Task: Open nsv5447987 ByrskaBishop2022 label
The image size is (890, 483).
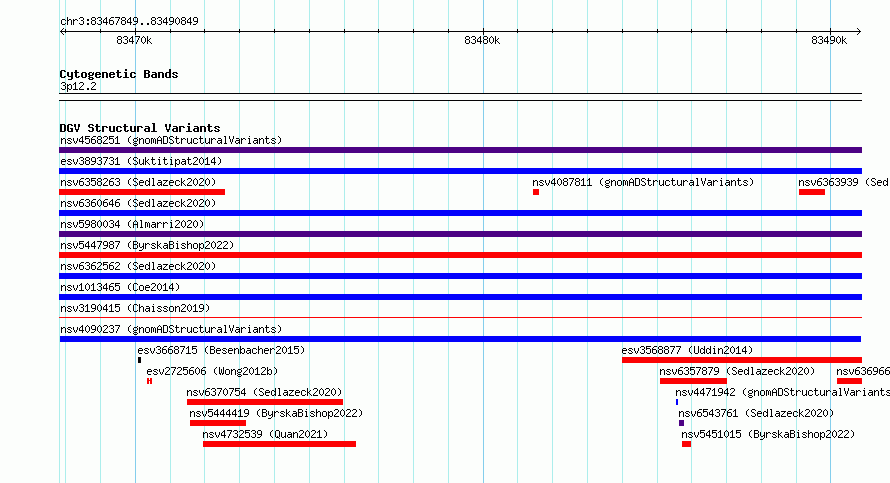Action: click(147, 245)
